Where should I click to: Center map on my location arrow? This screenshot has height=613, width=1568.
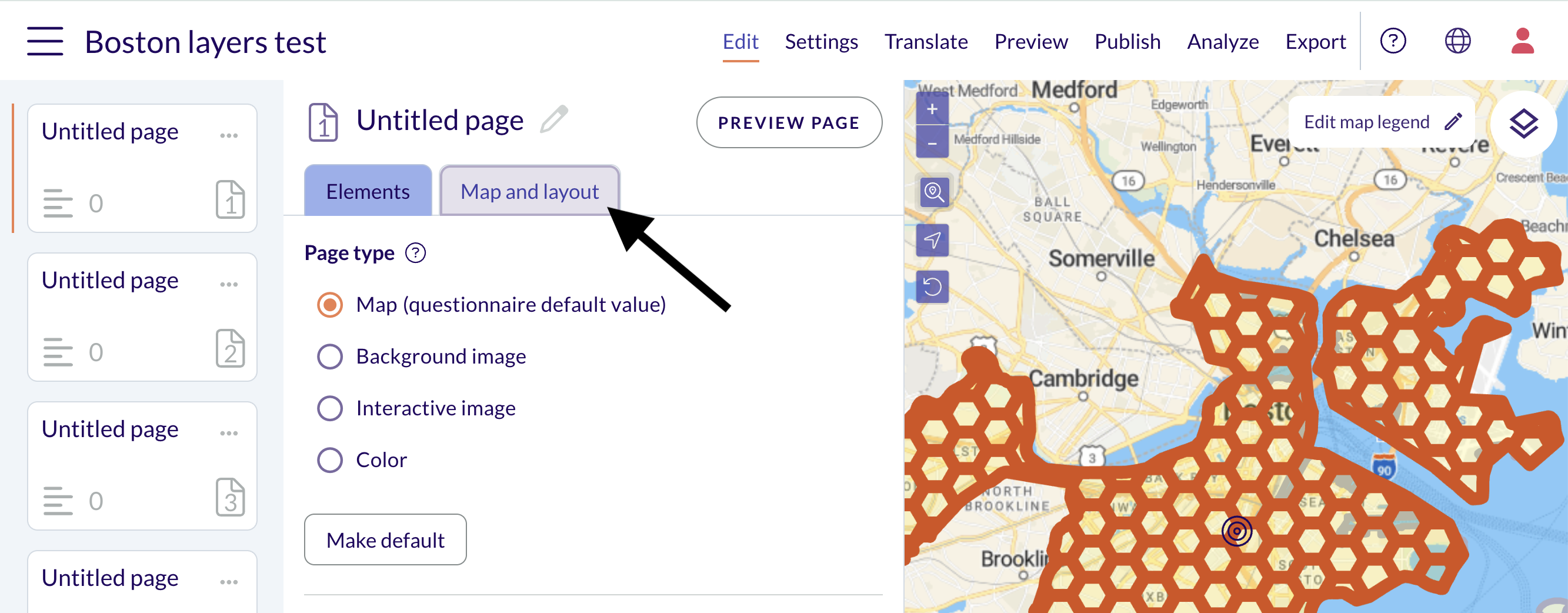click(933, 240)
